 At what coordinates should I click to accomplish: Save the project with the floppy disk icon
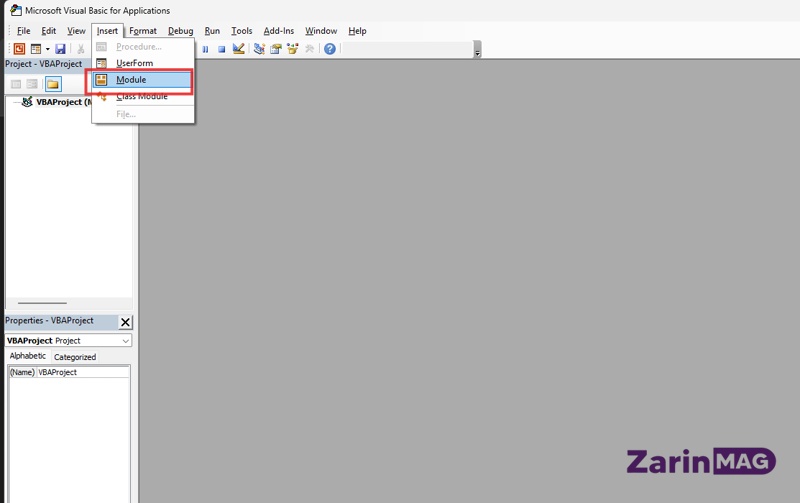pyautogui.click(x=60, y=49)
